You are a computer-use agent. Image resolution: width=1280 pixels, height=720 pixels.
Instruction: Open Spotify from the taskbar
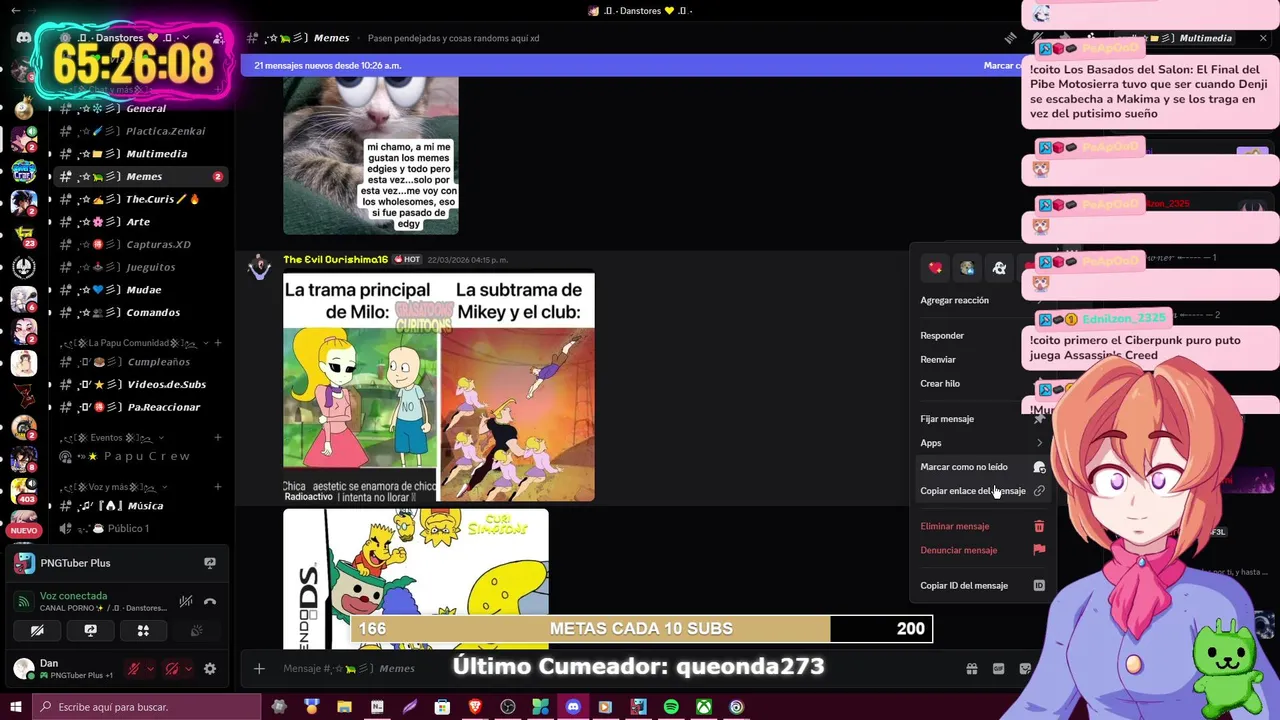tap(671, 707)
